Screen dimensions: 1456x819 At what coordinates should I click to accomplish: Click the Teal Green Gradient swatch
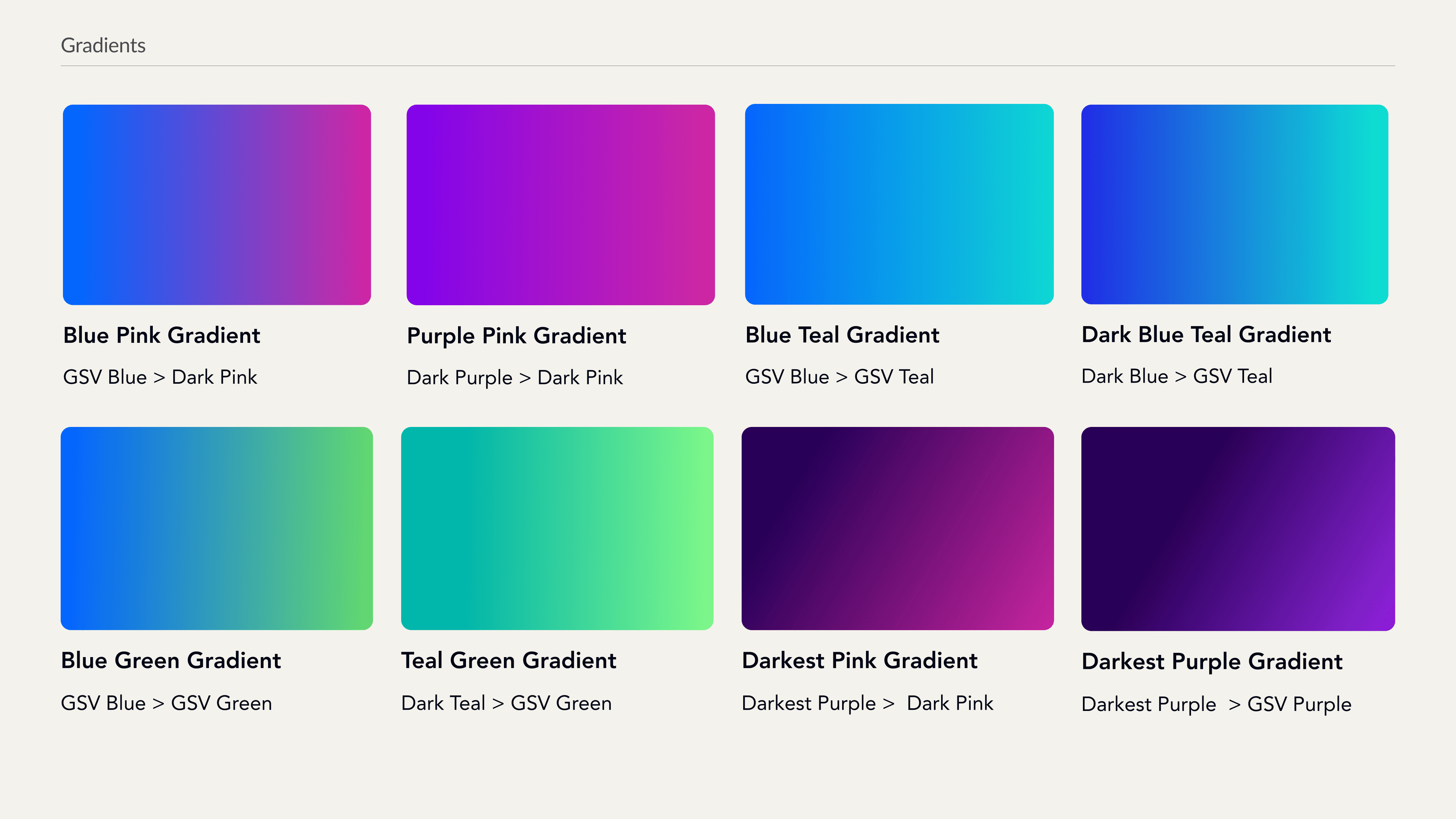tap(557, 528)
